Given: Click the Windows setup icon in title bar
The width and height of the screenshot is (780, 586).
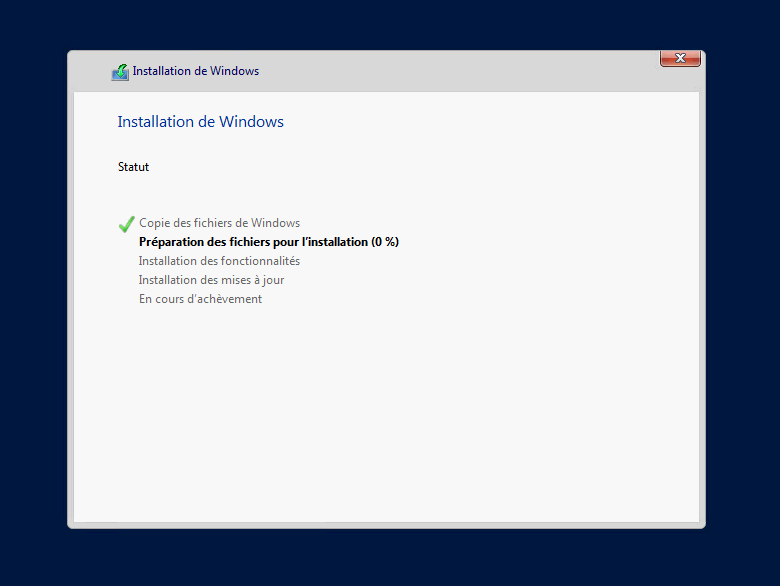Looking at the screenshot, I should click(x=120, y=72).
